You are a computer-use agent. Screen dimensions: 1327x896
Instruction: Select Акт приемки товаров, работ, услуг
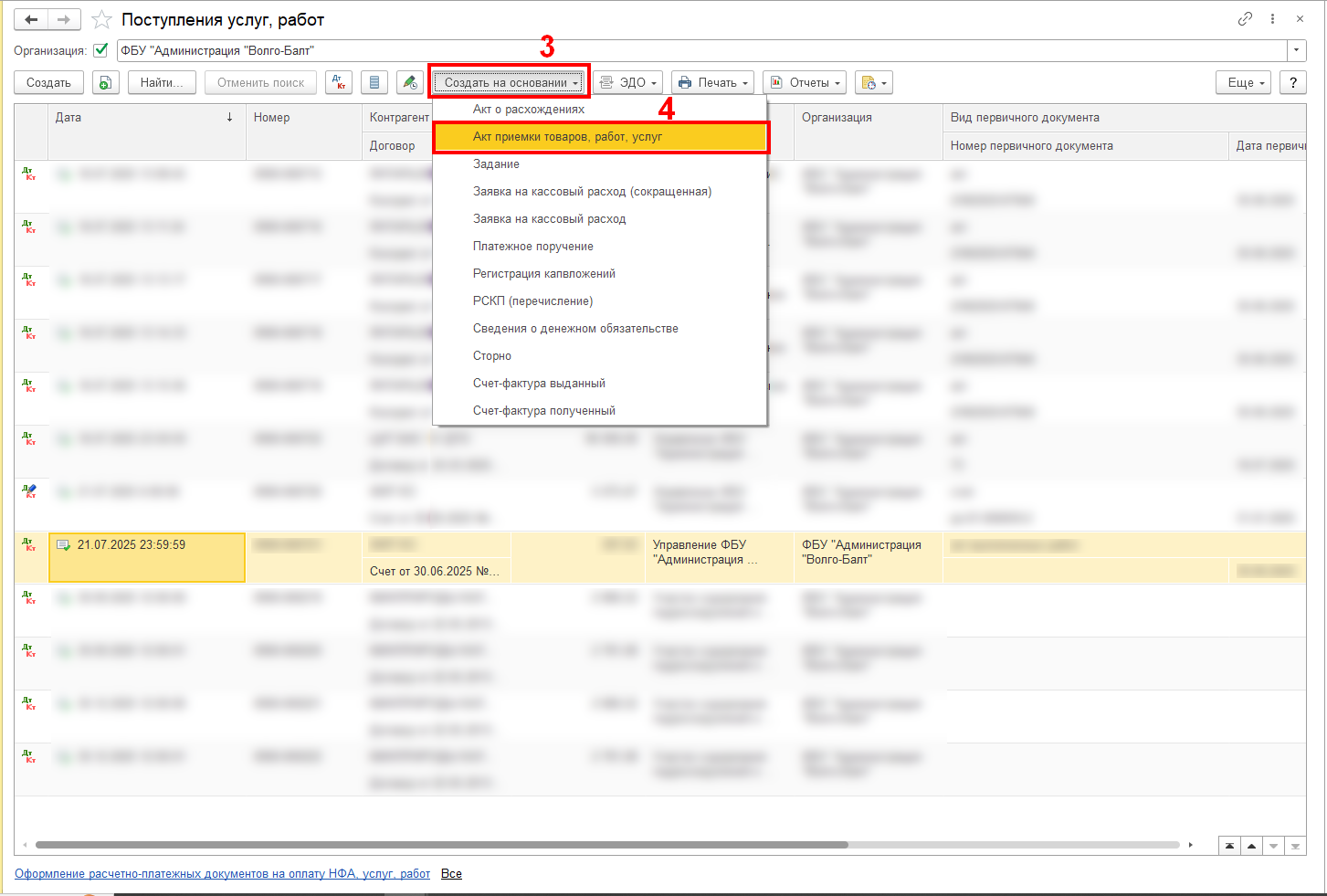pos(599,137)
